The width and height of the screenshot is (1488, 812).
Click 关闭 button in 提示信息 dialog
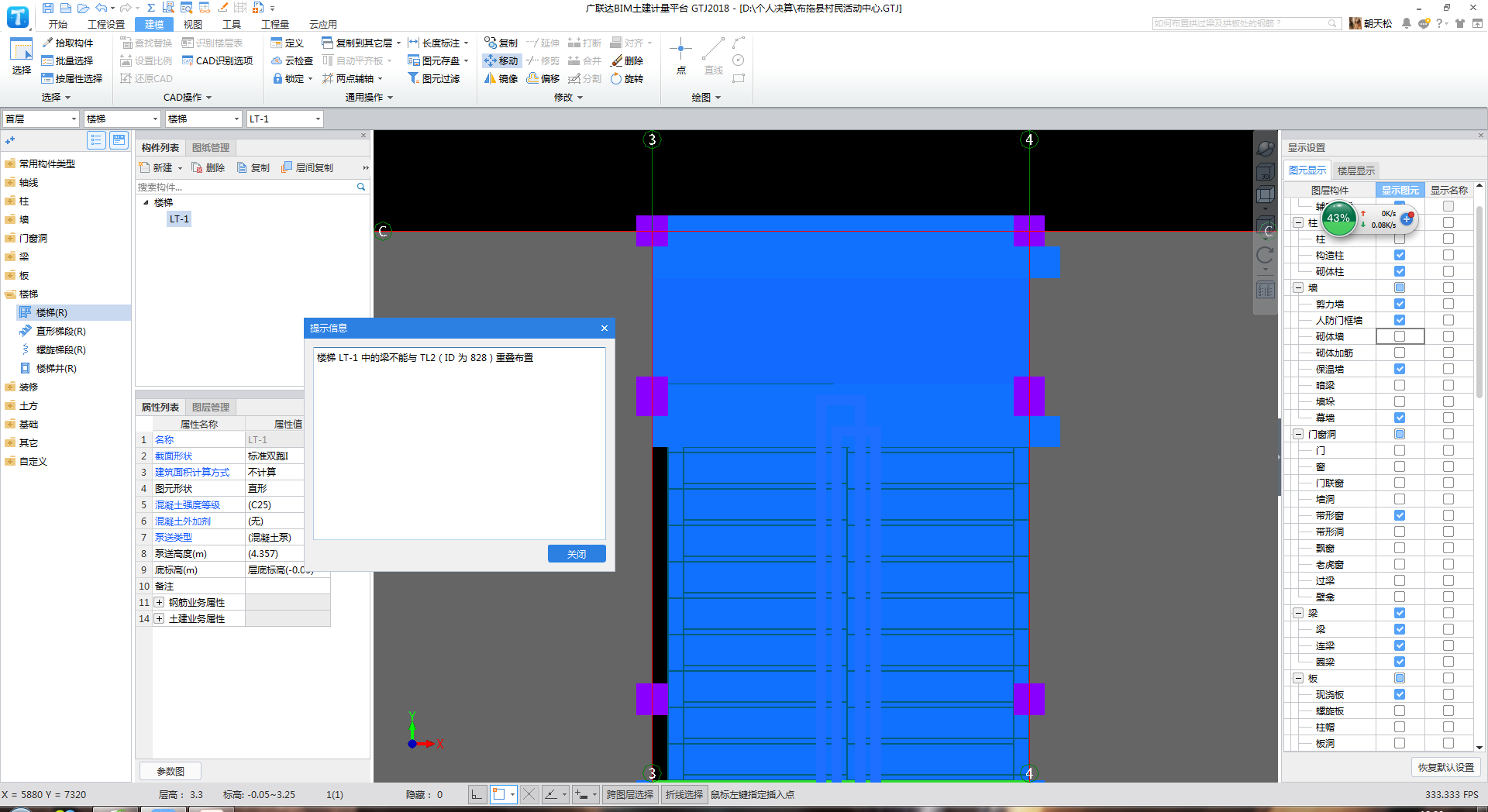[x=577, y=554]
